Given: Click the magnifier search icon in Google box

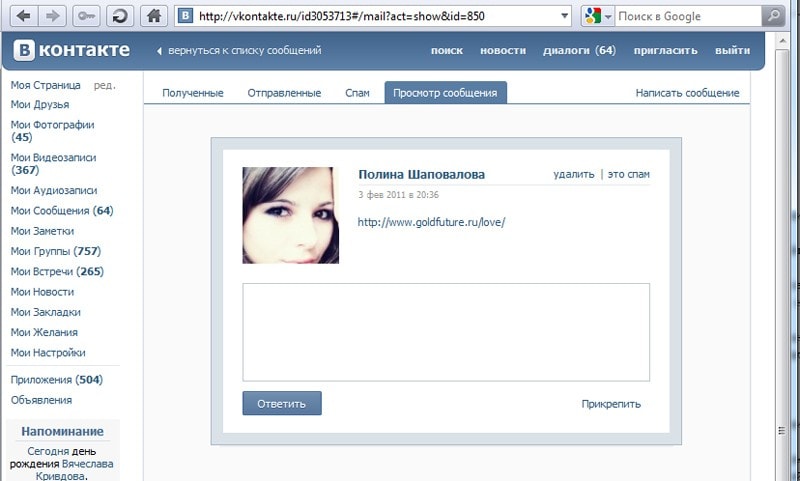Looking at the screenshot, I should pos(773,16).
